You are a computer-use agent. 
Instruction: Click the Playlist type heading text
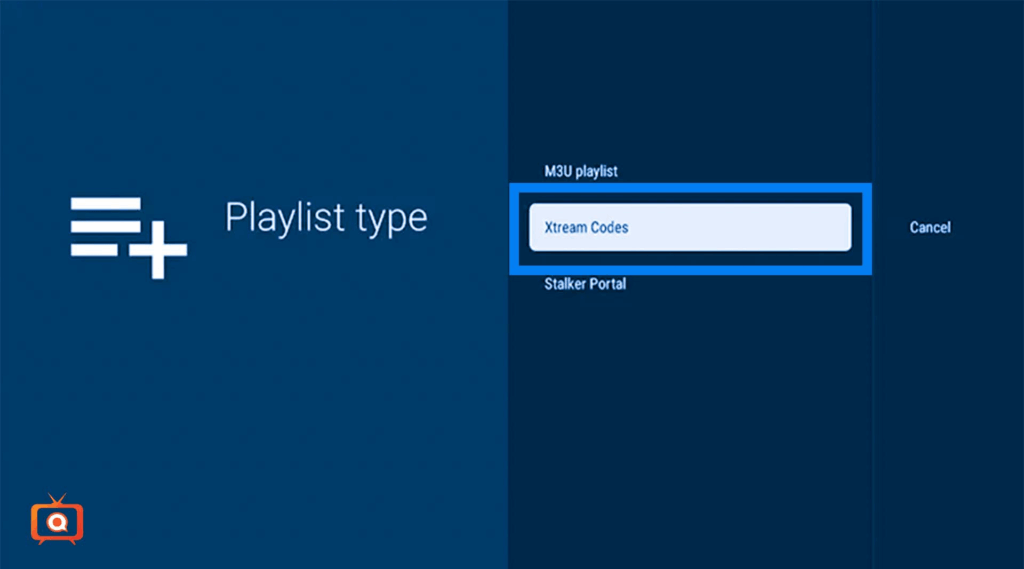click(326, 218)
